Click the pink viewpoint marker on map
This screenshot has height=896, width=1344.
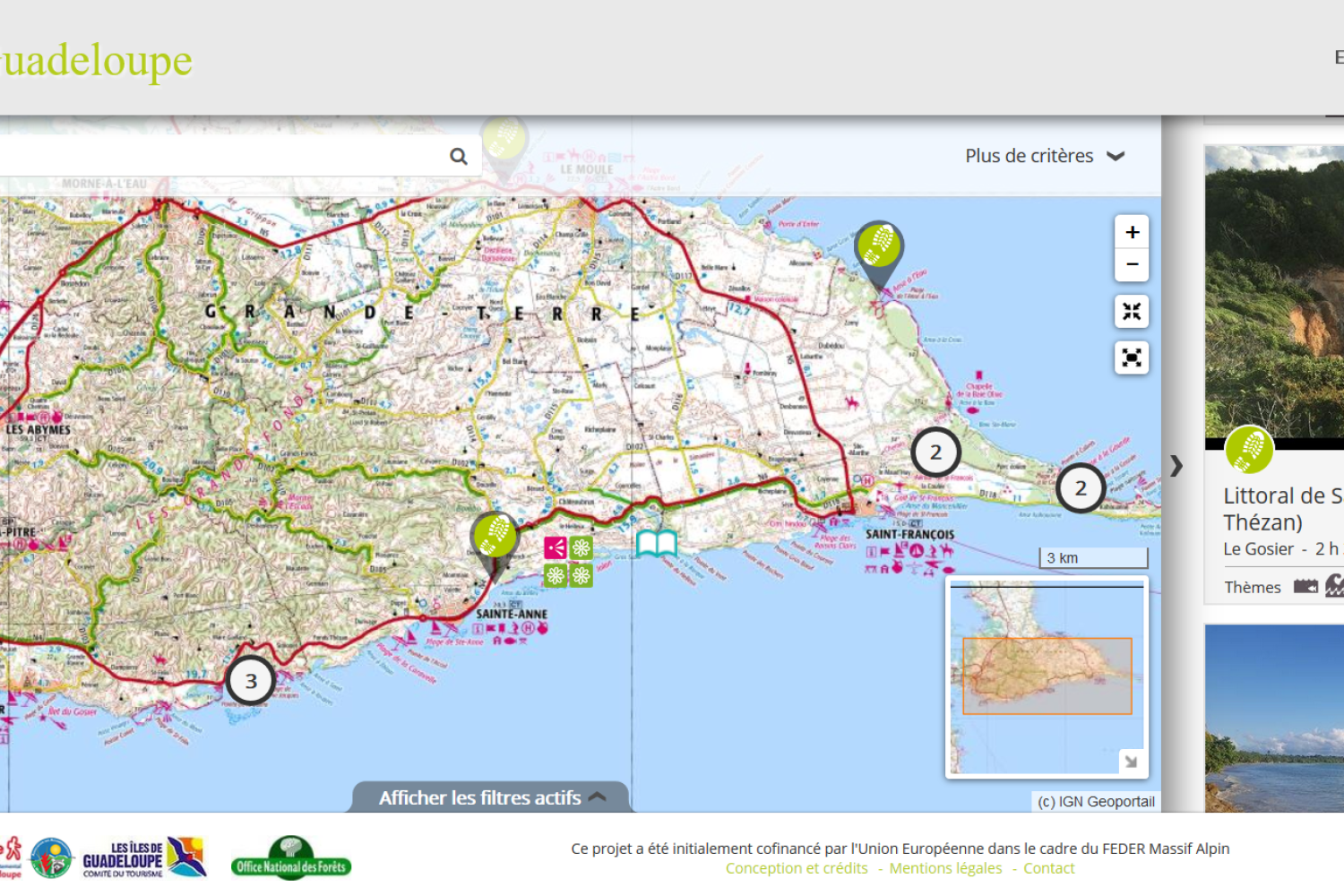tap(556, 547)
